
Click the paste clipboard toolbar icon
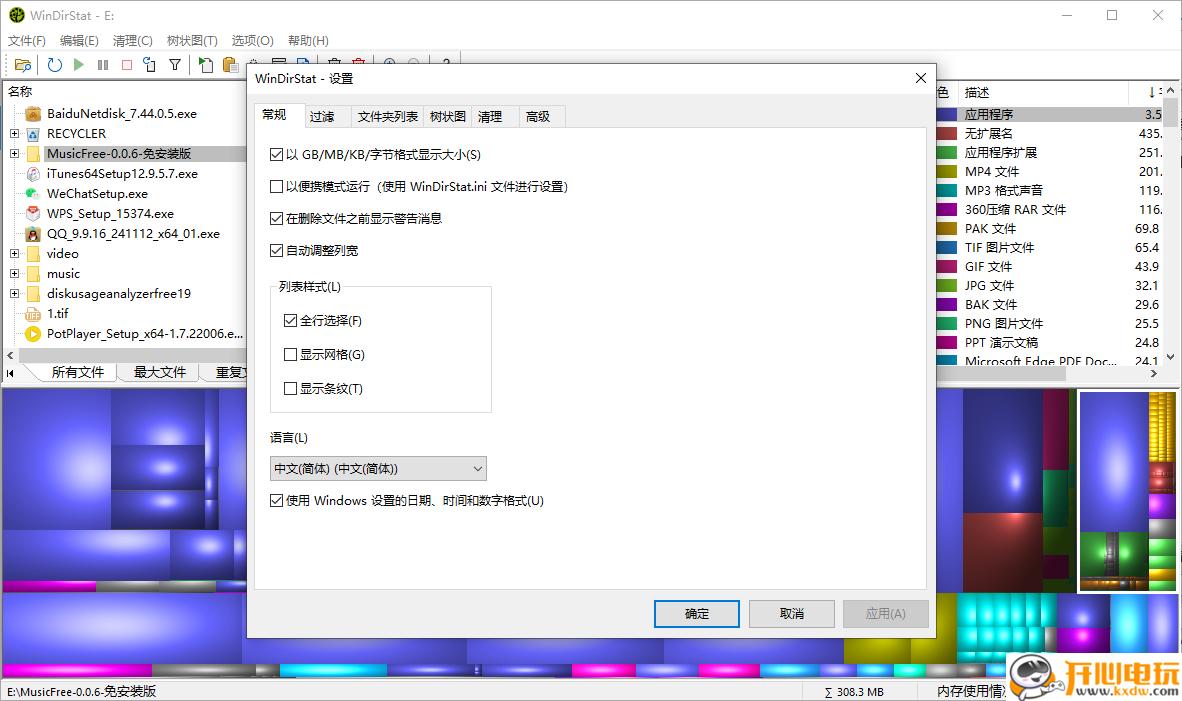tap(229, 64)
